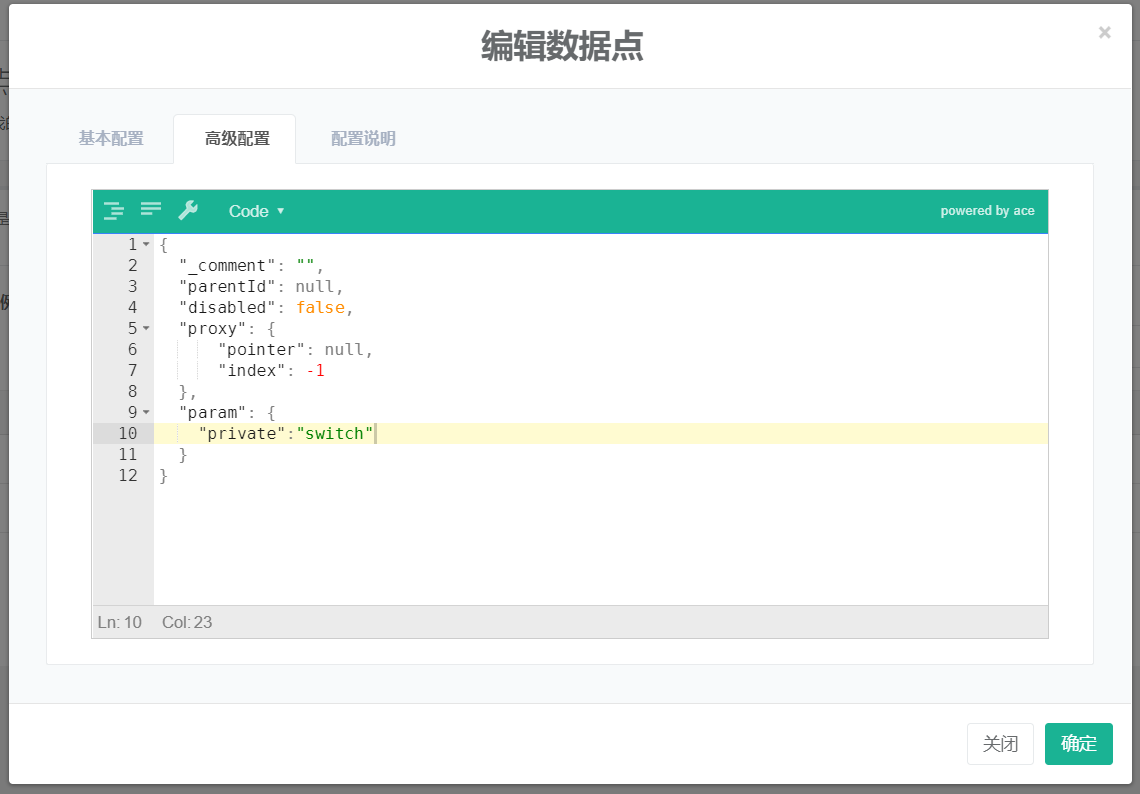Click the "_comment" key on line 2
This screenshot has height=794, width=1140.
click(227, 265)
